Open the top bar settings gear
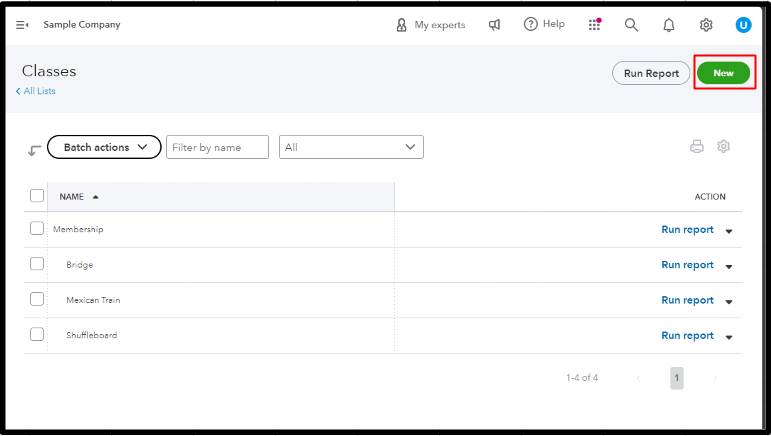Image resolution: width=771 pixels, height=436 pixels. point(706,25)
